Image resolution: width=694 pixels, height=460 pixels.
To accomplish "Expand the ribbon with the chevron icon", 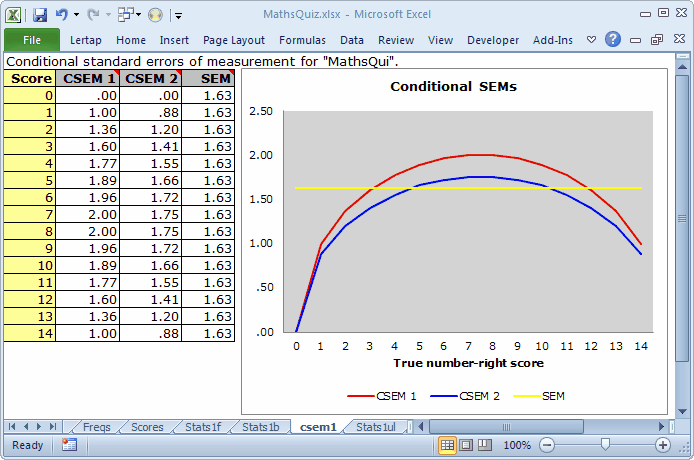I will click(x=591, y=39).
